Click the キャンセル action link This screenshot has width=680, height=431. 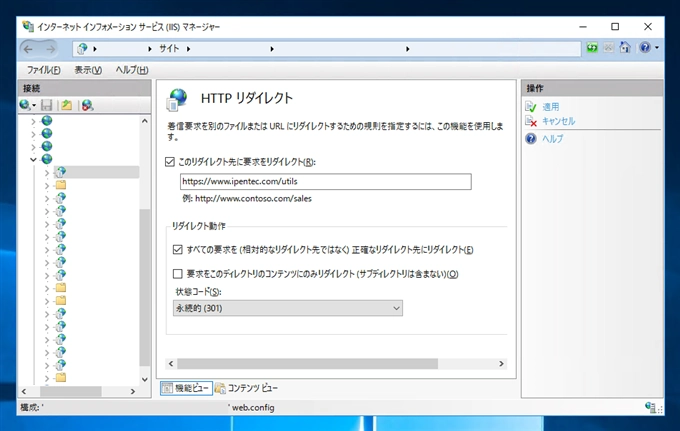coord(558,121)
